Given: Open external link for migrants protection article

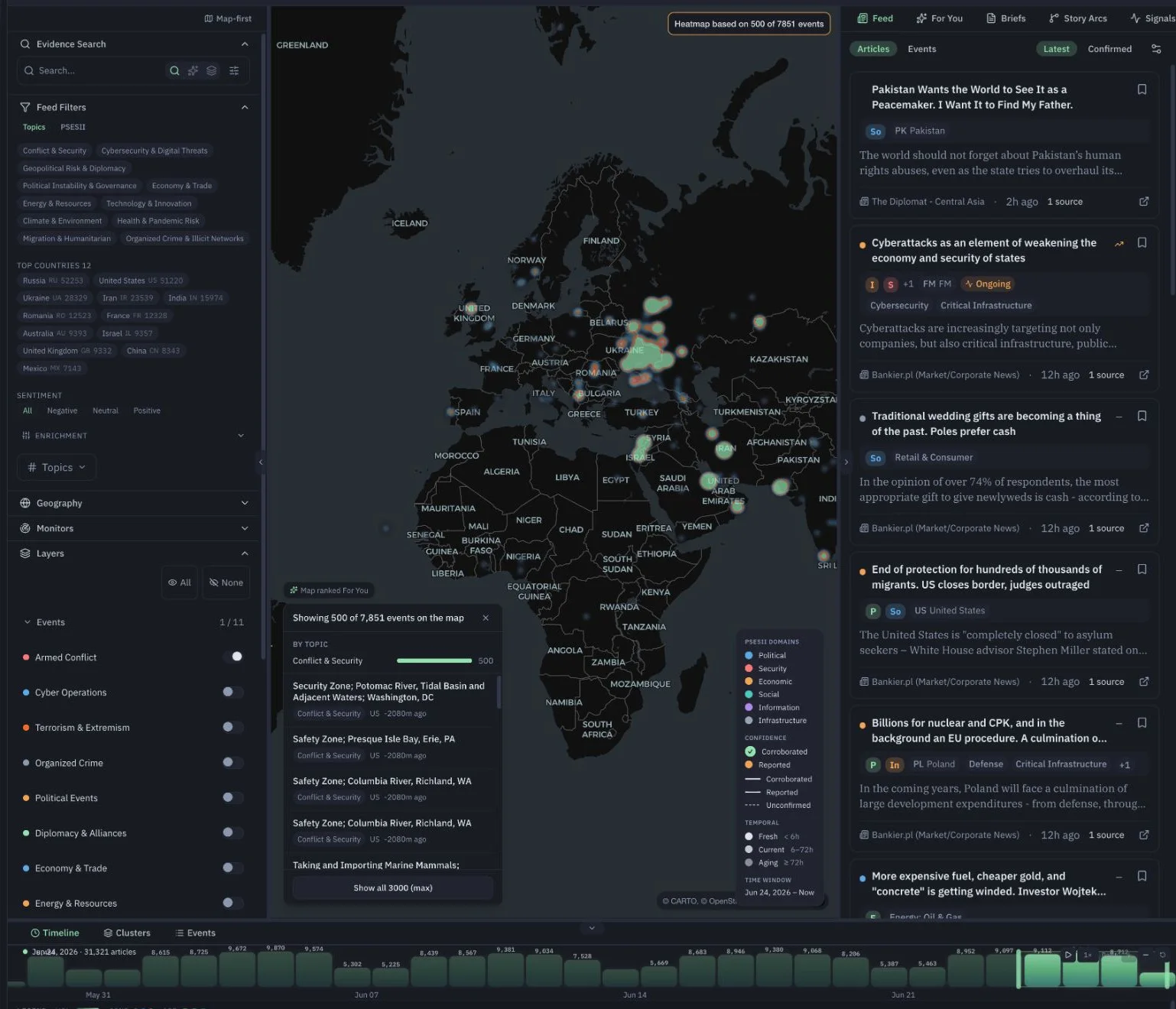Looking at the screenshot, I should click(x=1144, y=682).
